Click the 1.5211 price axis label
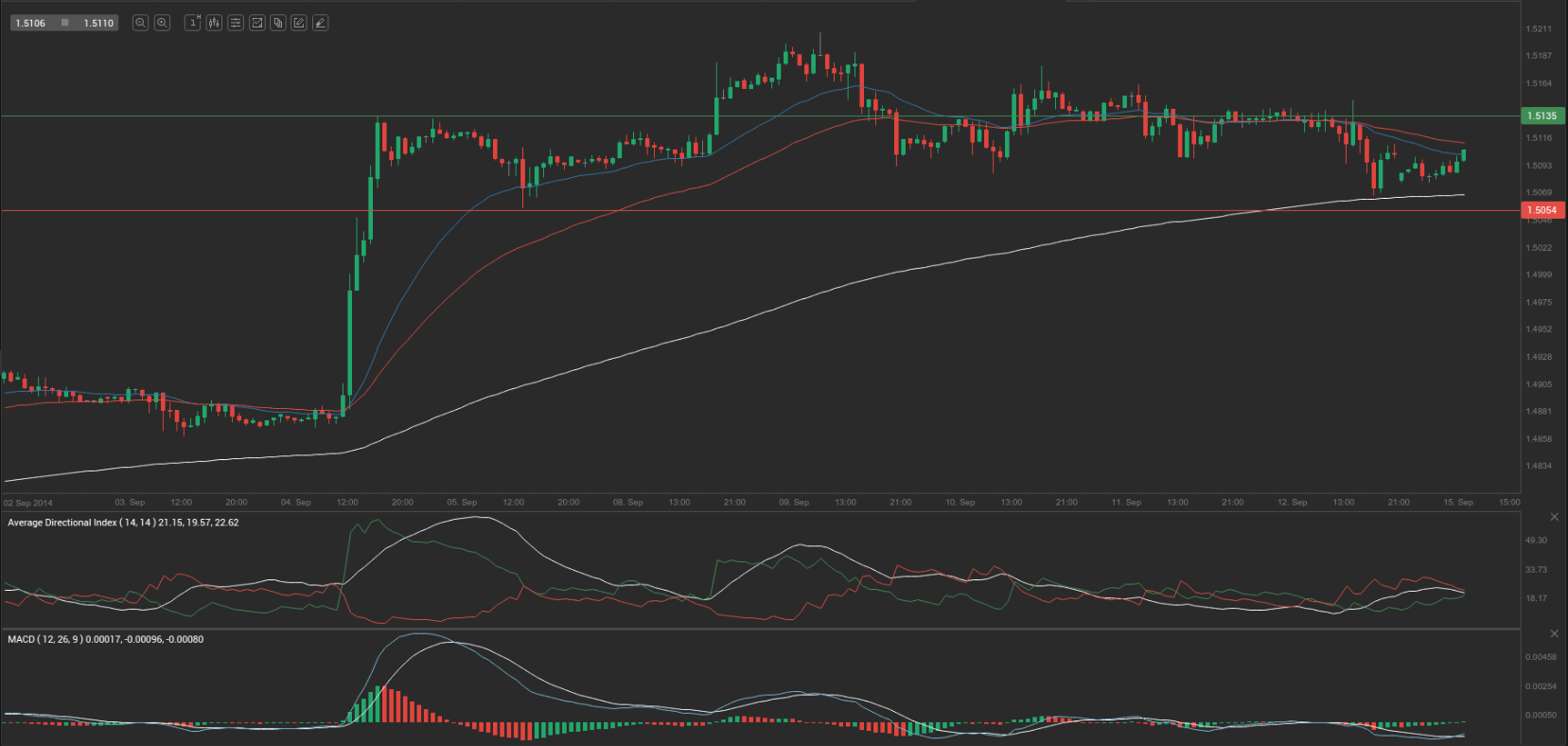Viewport: 1568px width, 746px height. [x=1539, y=29]
